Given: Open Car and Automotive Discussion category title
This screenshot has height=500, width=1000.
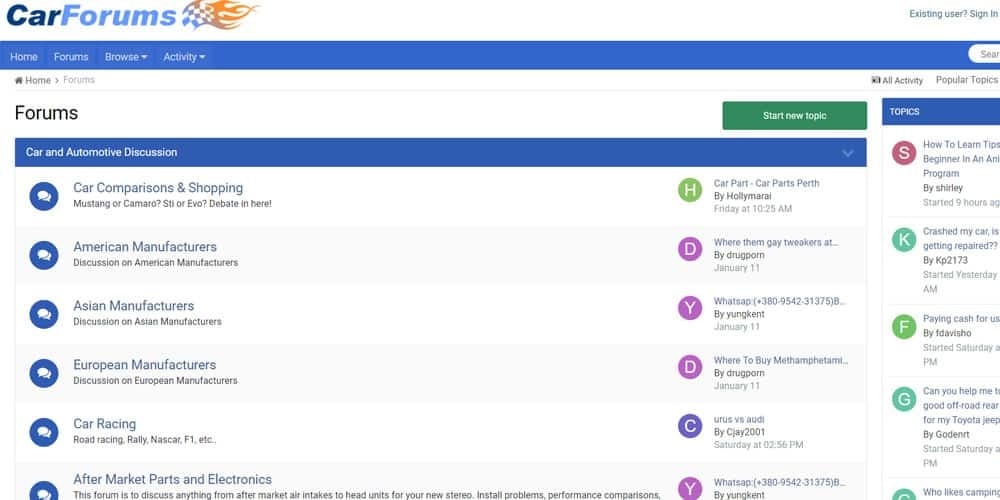Looking at the screenshot, I should pyautogui.click(x=101, y=152).
